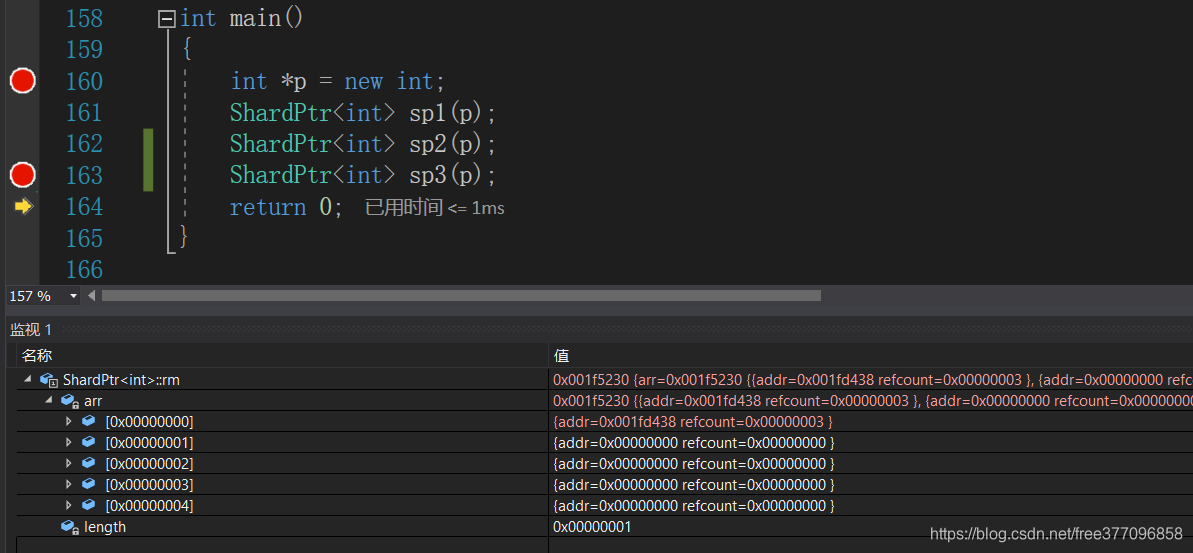Expand the [0x00000003] array element

coord(69,485)
